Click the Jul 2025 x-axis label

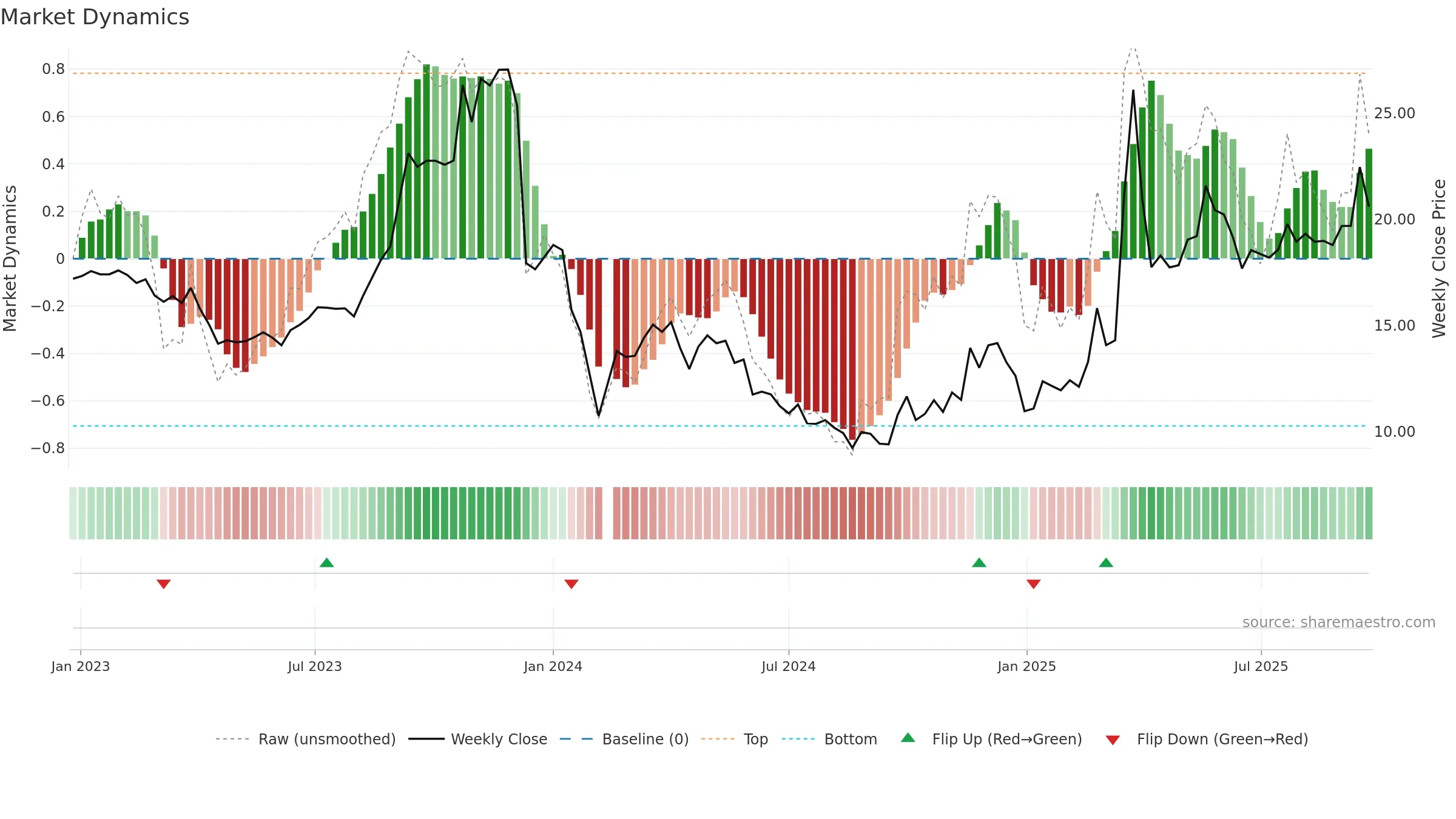1261,666
